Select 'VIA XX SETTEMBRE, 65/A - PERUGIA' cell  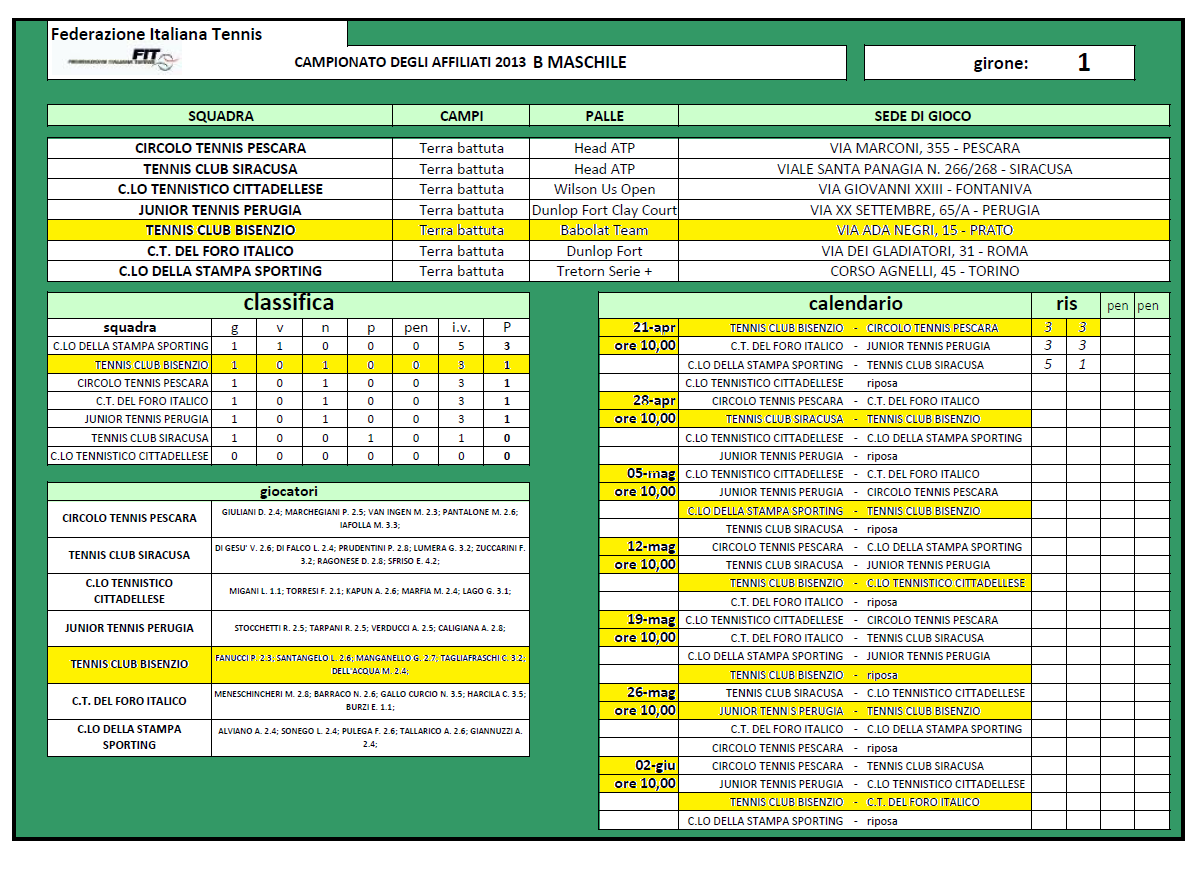click(x=924, y=210)
